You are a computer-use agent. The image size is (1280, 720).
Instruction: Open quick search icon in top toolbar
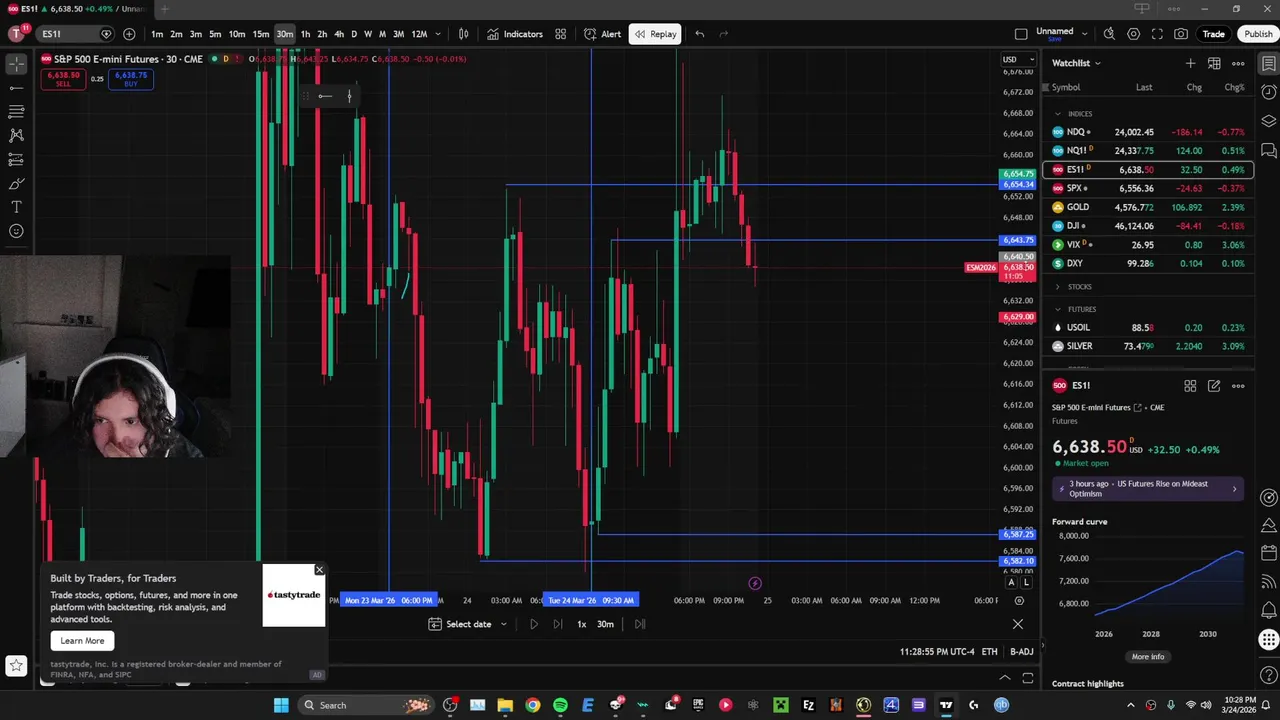[1109, 34]
